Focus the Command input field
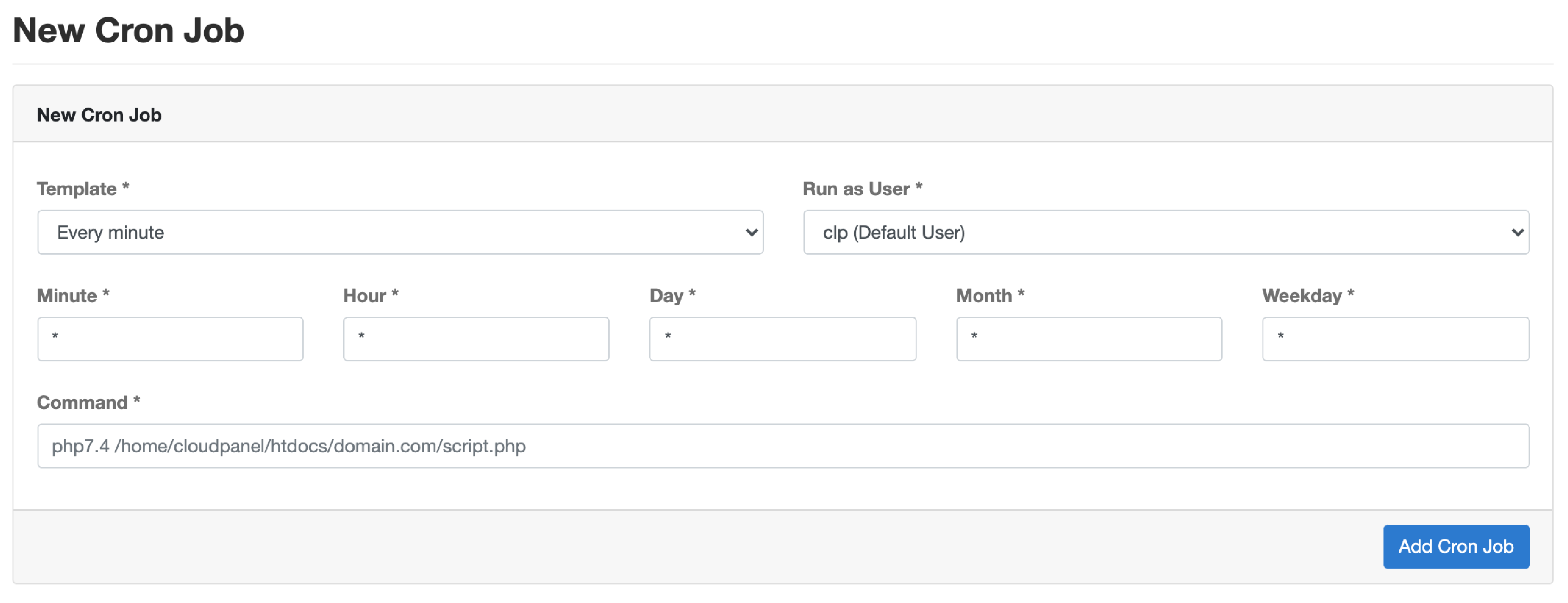This screenshot has height=603, width=1568. click(783, 446)
